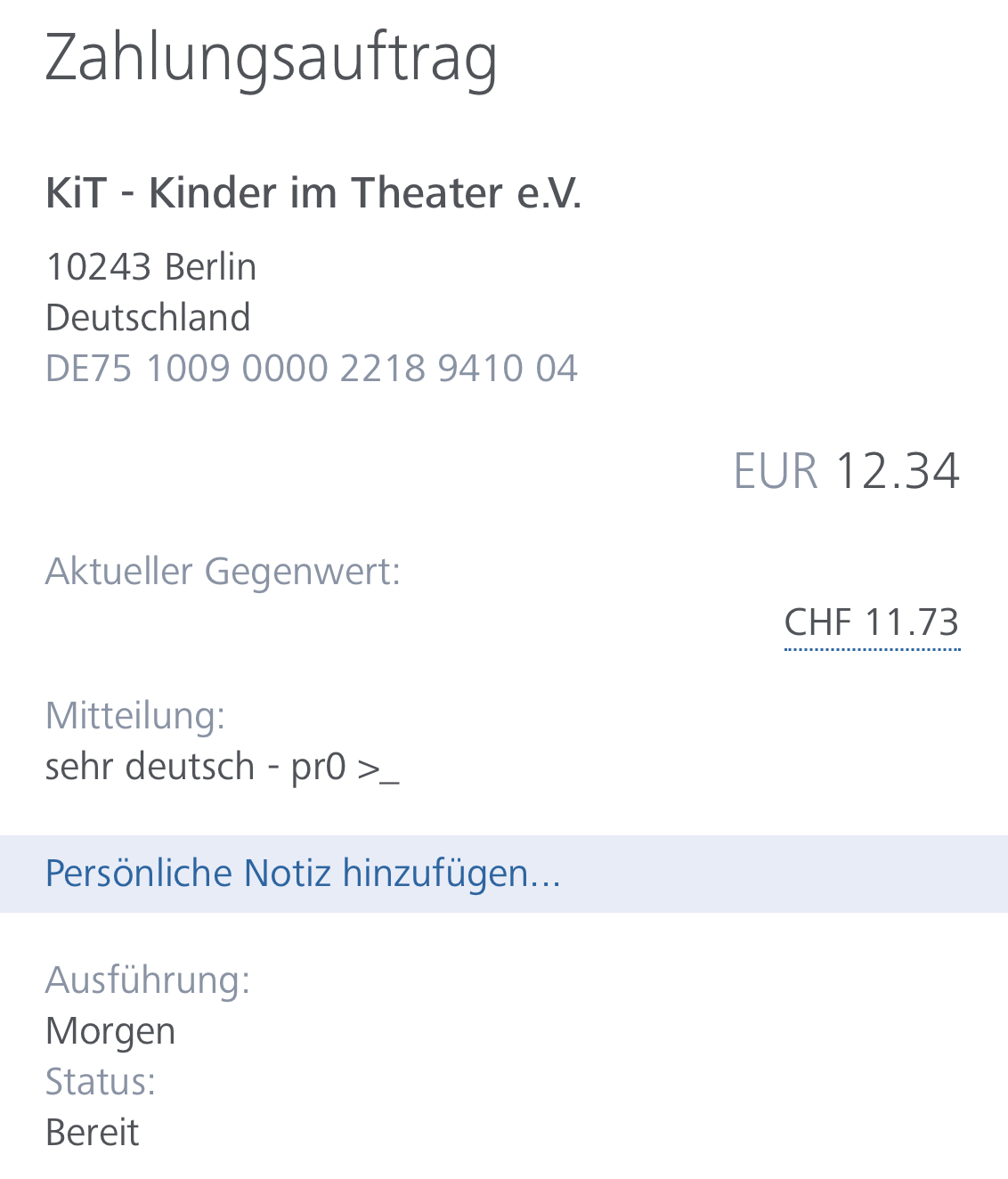The height and width of the screenshot is (1179, 1008).
Task: Select recipient name KiT - Kinder im Theater e.V.
Action: point(313,193)
